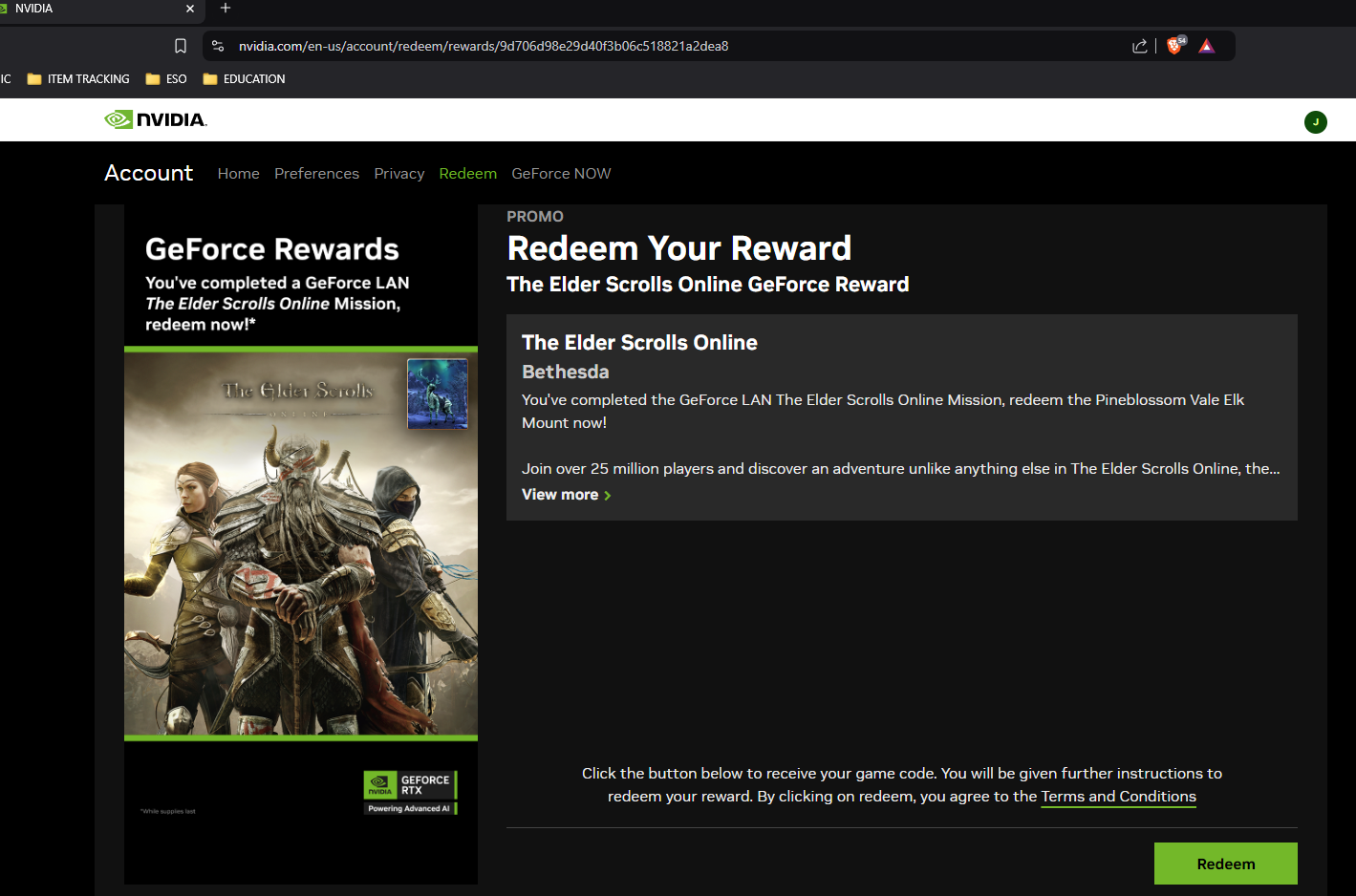Click the elk mount thumbnail image
1356x896 pixels.
tap(438, 394)
